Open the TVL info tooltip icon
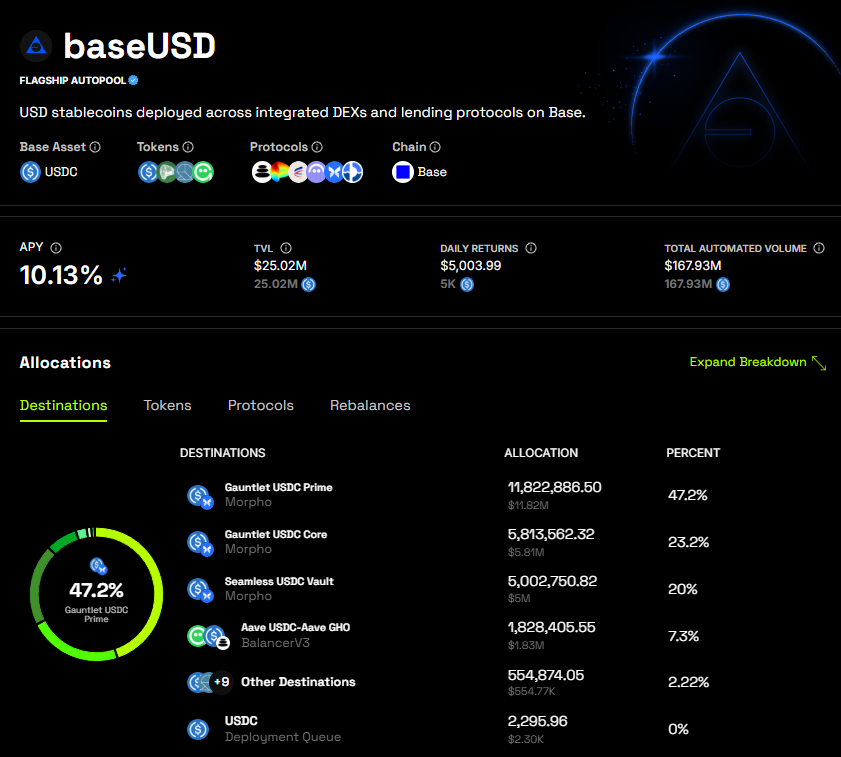The height and width of the screenshot is (757, 841). coord(286,248)
